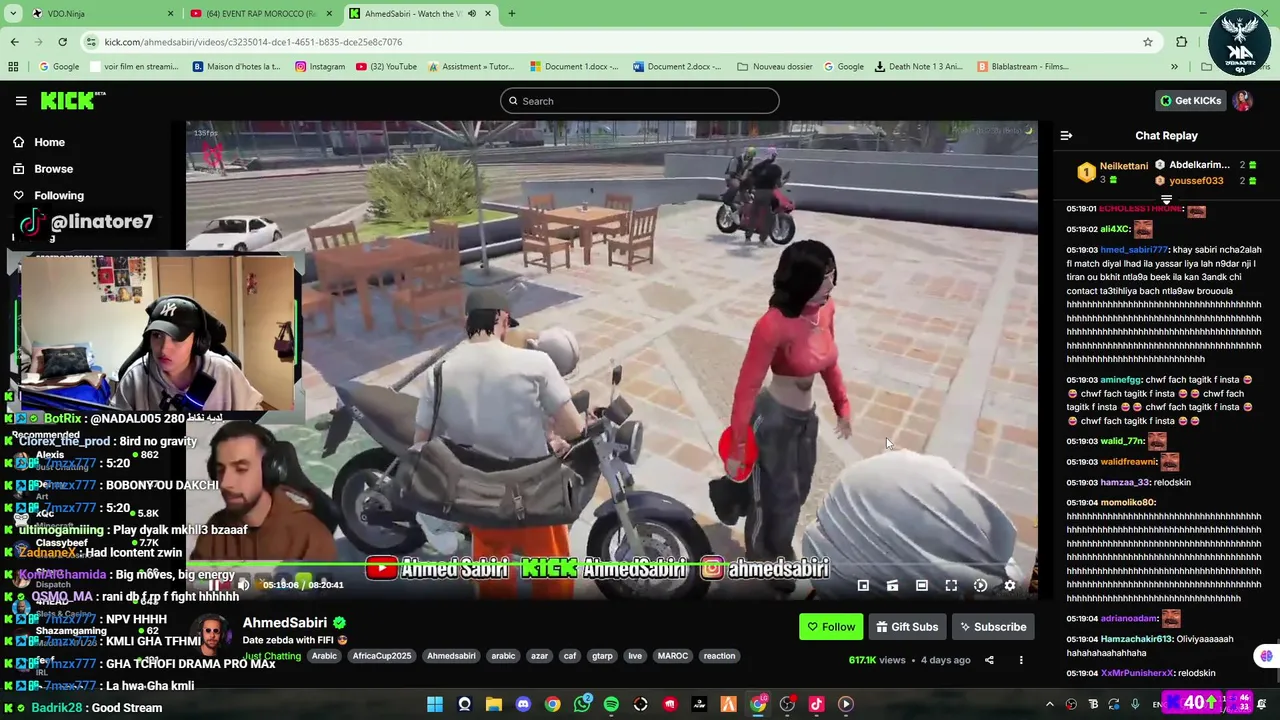The width and height of the screenshot is (1280, 720).
Task: Open the Chrome tab search dropdown
Action: 12,14
